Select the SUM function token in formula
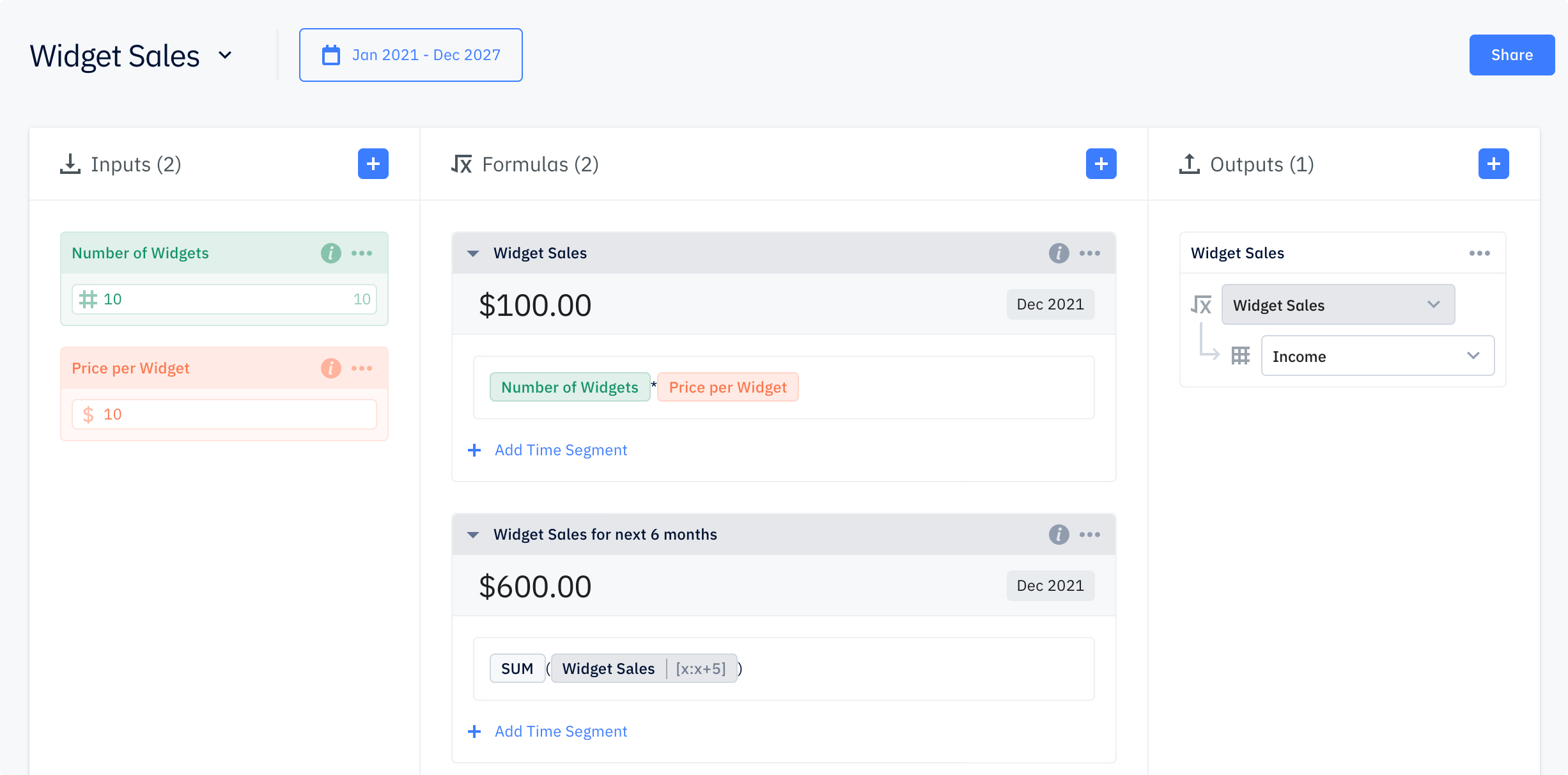The width and height of the screenshot is (1568, 775). click(x=517, y=669)
